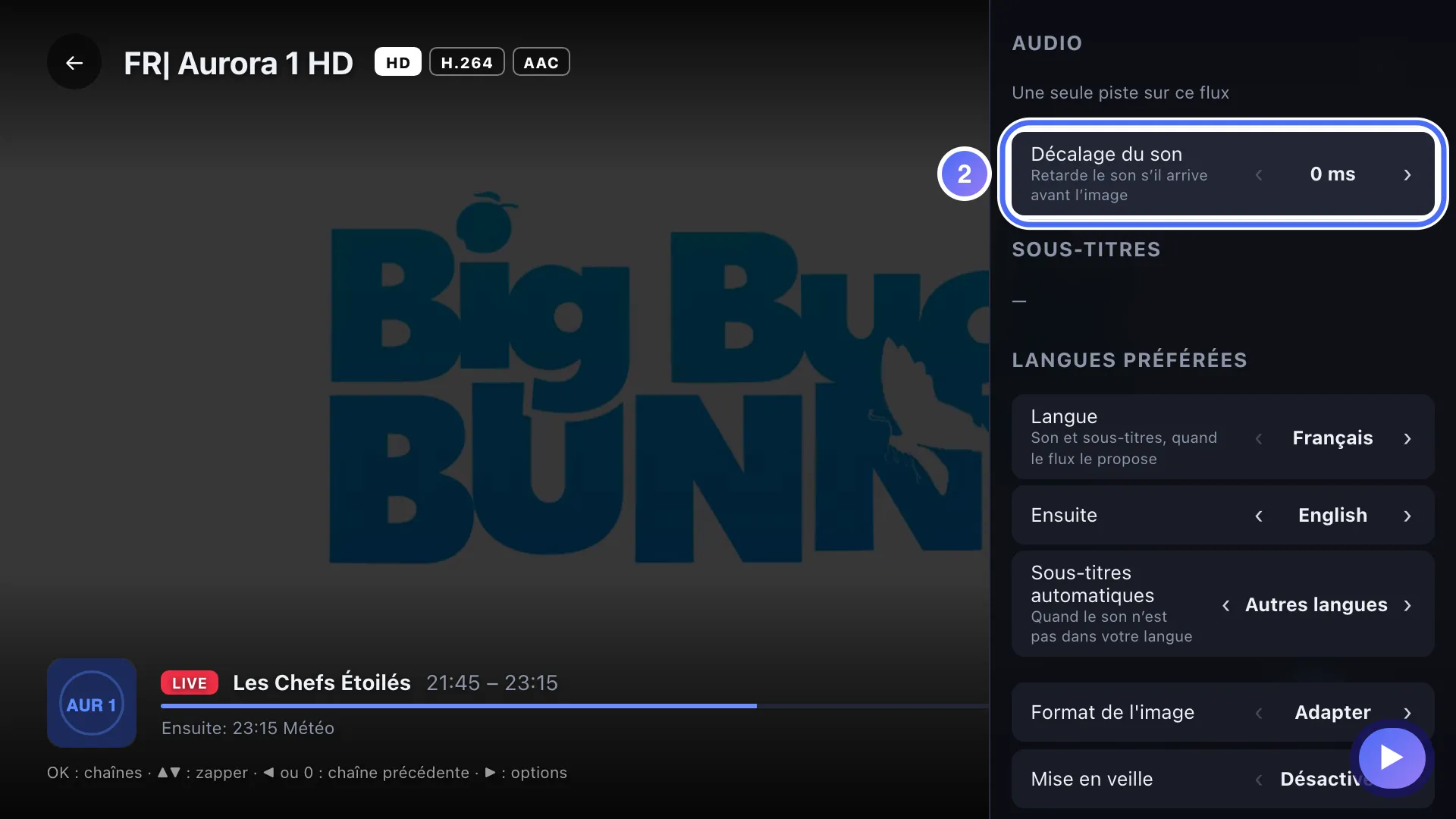The image size is (1456, 819).
Task: Click the Français language value
Action: pos(1332,438)
